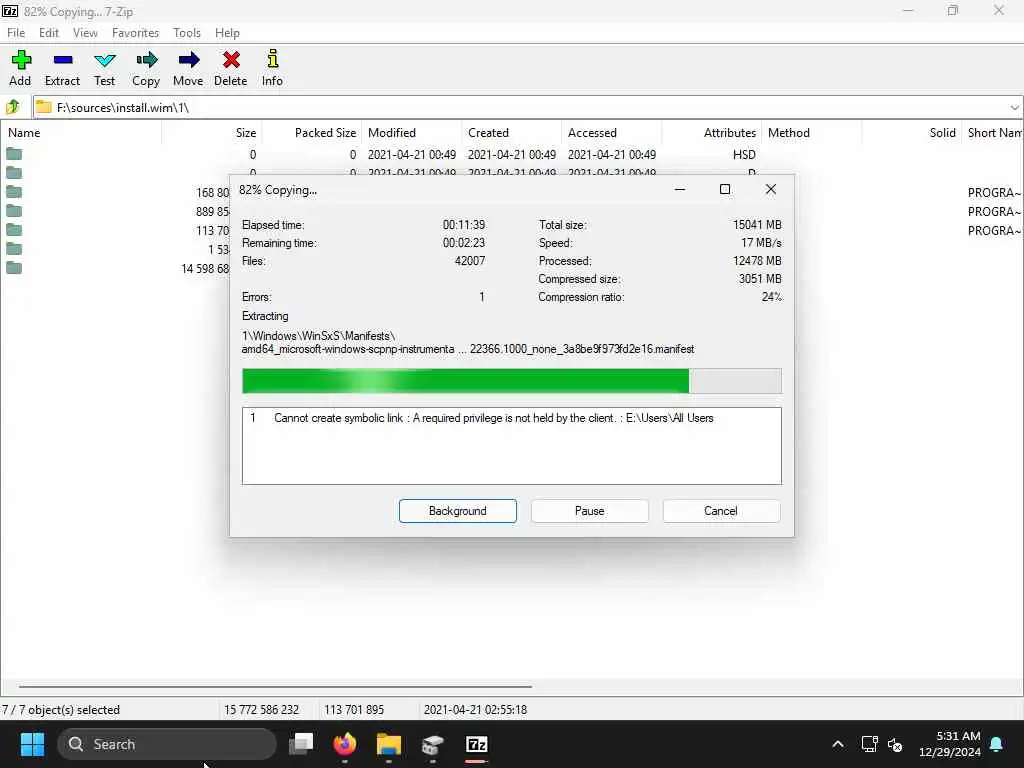
Task: Click the "2021-04-21 02:55:18" status bar entry
Action: pos(475,710)
